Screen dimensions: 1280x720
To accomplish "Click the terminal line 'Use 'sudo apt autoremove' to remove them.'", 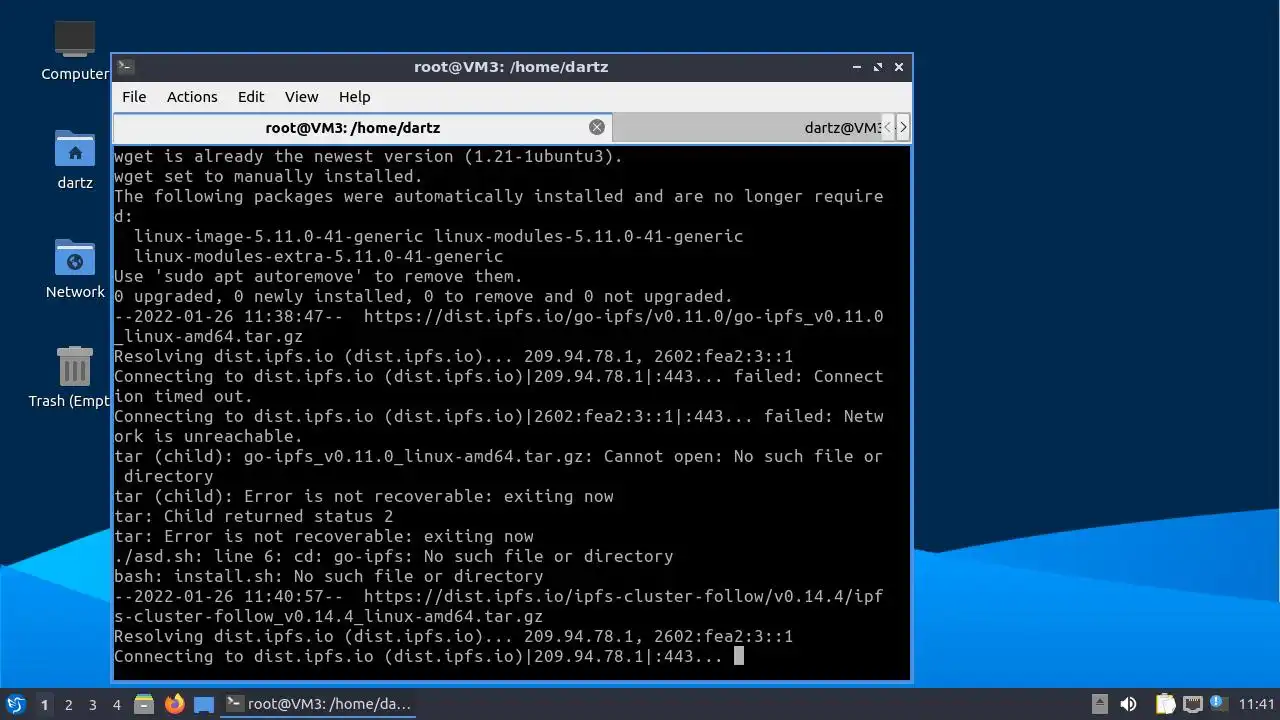I will (318, 276).
